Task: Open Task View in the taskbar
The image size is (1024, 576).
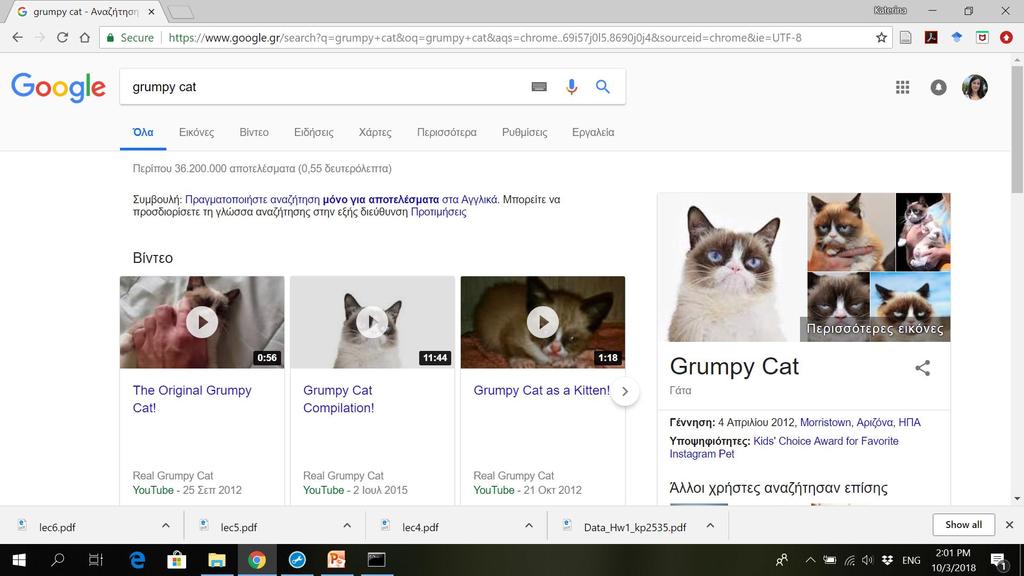Action: pyautogui.click(x=96, y=560)
